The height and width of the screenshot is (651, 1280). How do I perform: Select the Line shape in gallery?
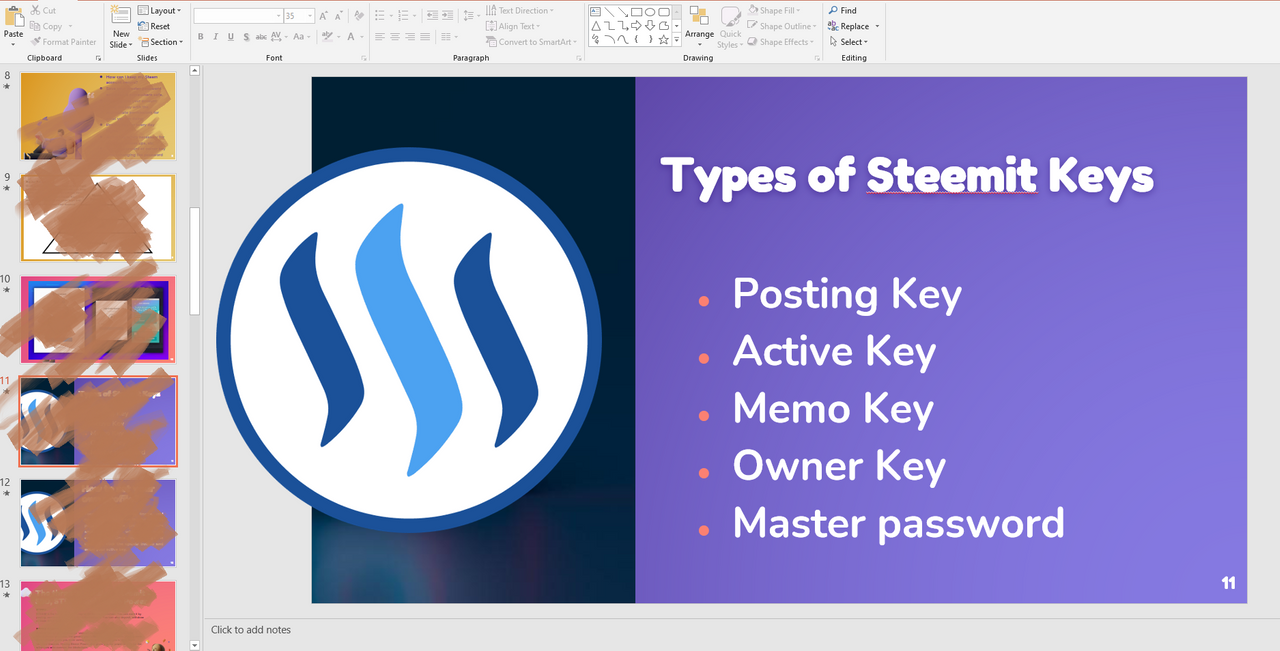click(x=609, y=12)
